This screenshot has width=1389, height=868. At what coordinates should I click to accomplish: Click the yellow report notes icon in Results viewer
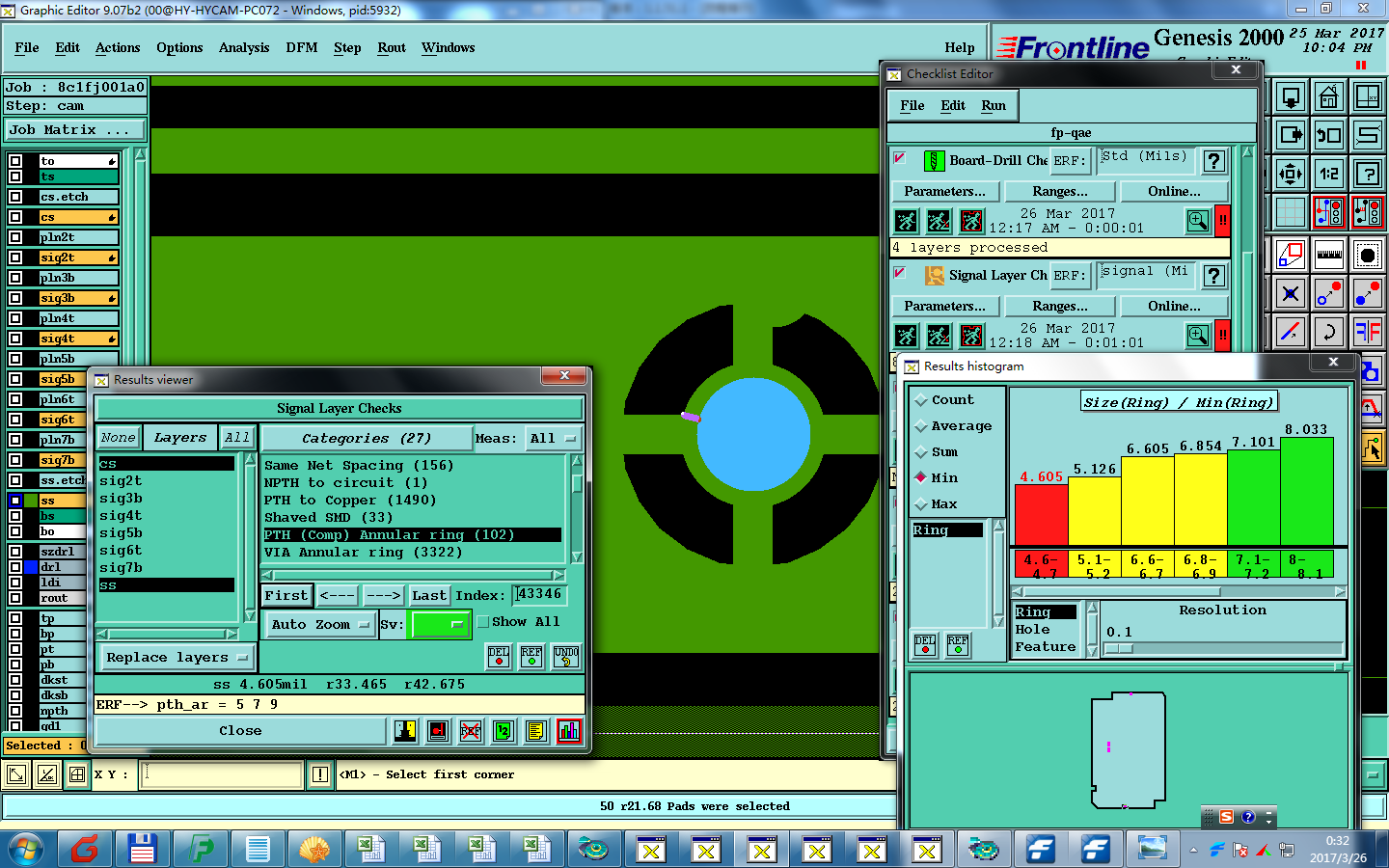[536, 731]
